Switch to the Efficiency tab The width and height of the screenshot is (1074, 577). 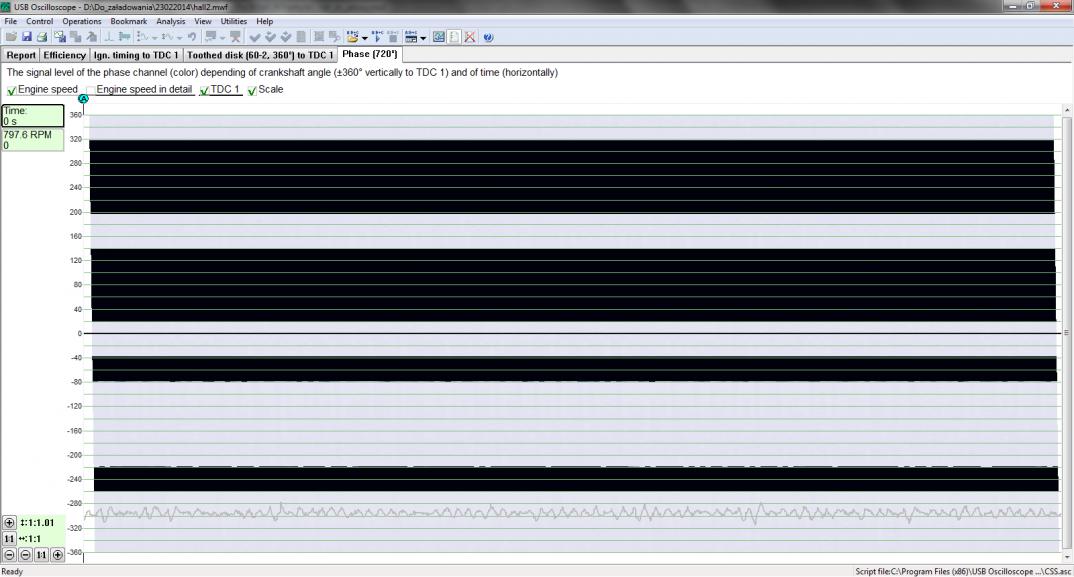click(64, 55)
